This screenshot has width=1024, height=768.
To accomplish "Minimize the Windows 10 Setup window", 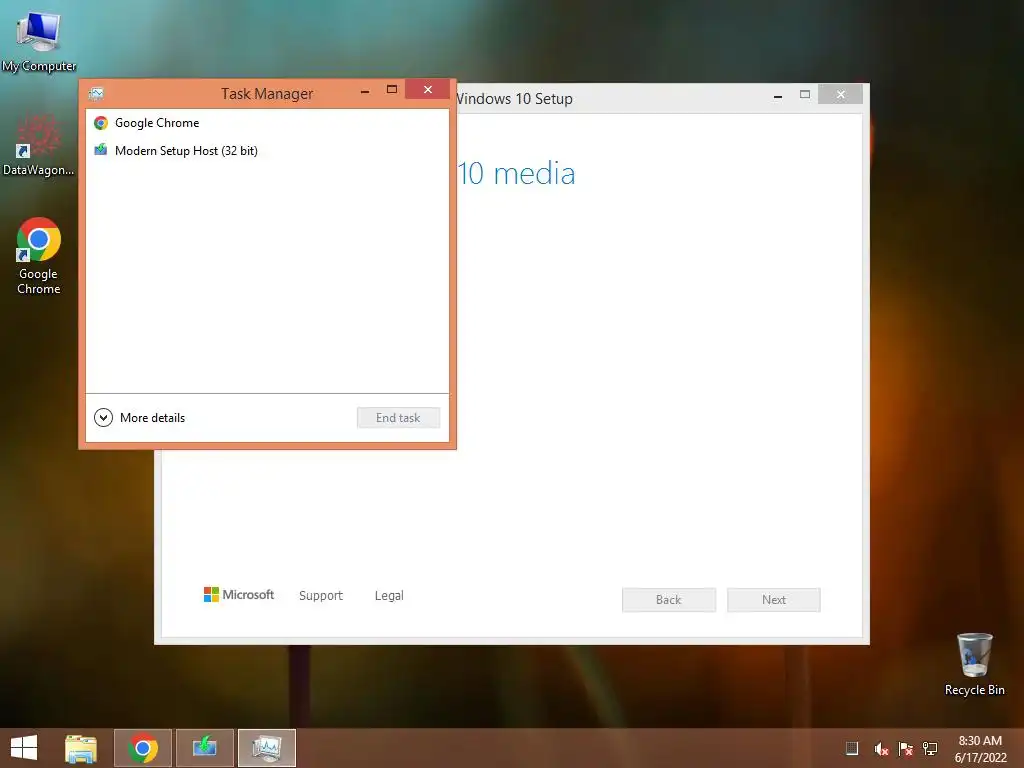I will click(x=778, y=95).
